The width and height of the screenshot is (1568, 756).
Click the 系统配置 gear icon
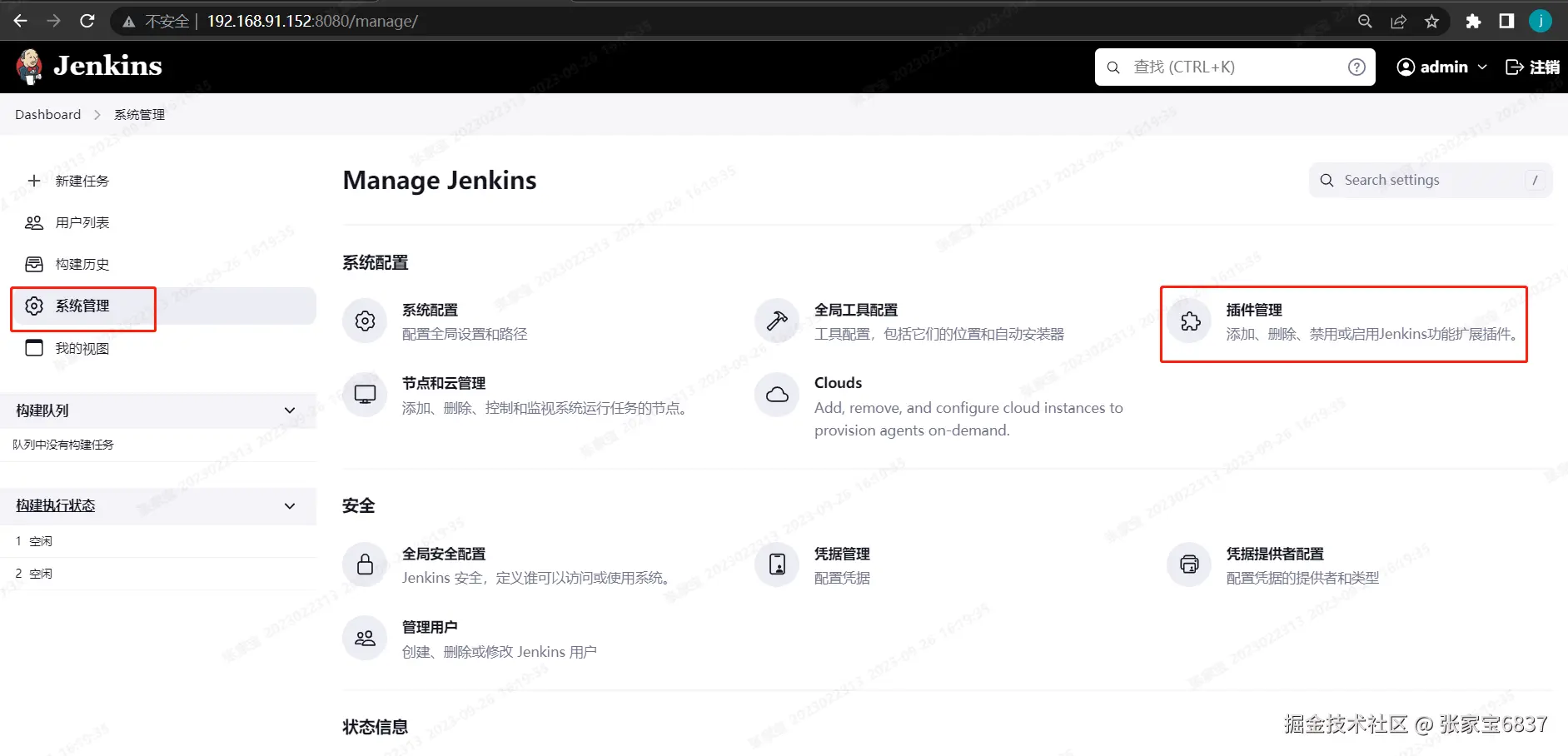pos(365,321)
